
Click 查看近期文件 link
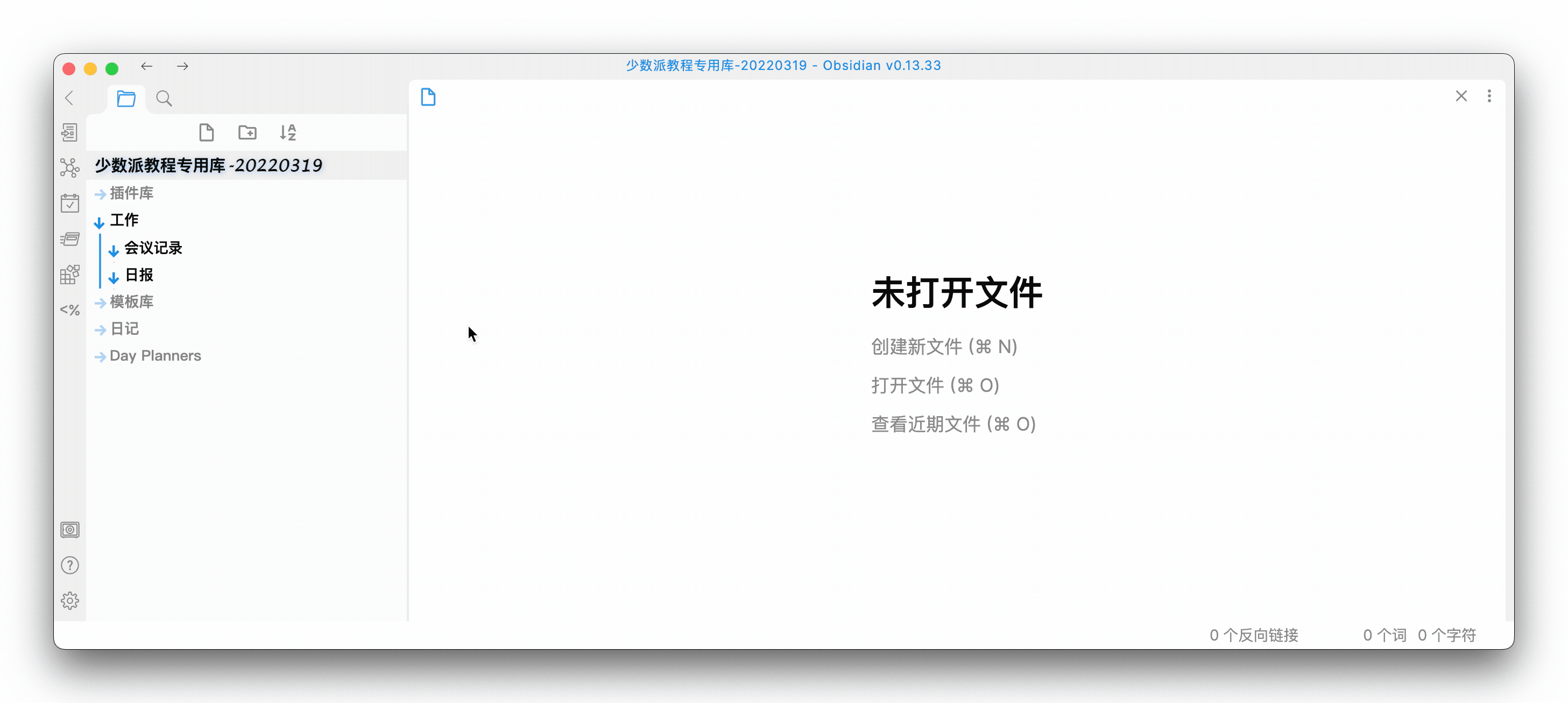pos(952,424)
